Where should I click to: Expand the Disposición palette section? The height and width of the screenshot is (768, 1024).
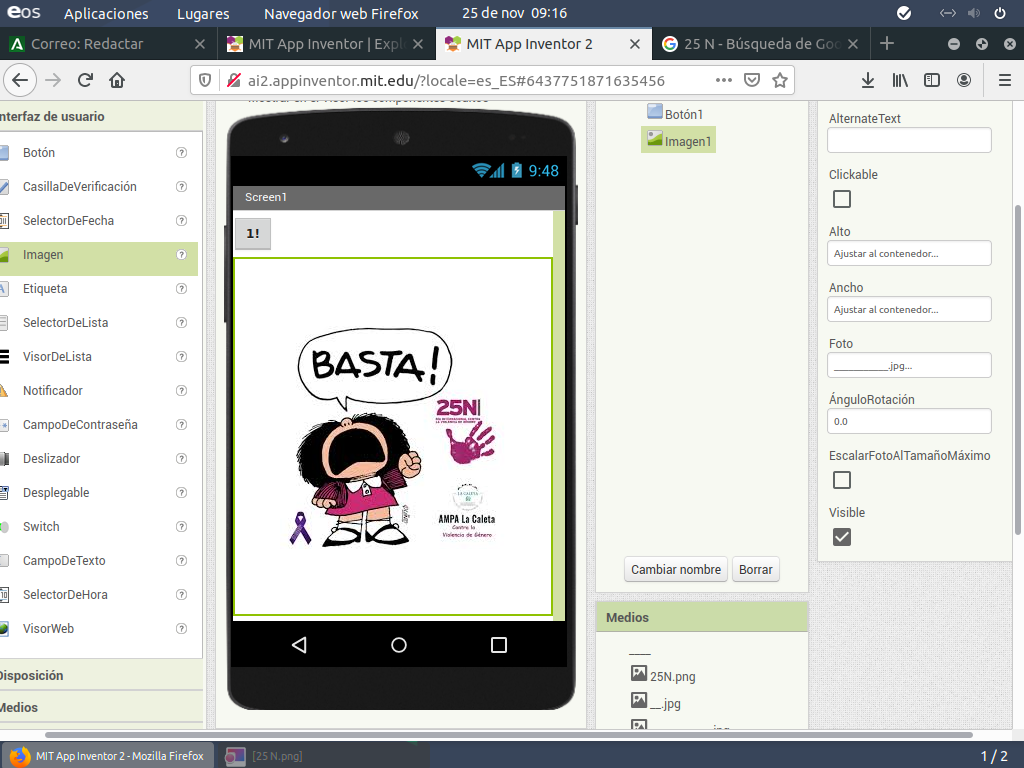pos(101,675)
